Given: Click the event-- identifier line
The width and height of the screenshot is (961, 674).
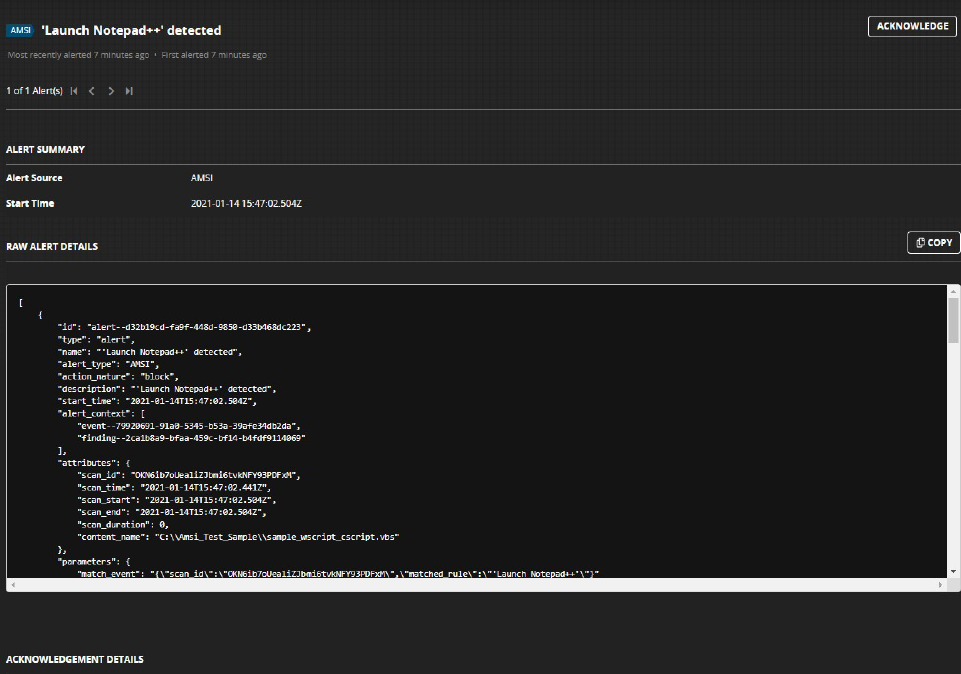Looking at the screenshot, I should tap(189, 426).
